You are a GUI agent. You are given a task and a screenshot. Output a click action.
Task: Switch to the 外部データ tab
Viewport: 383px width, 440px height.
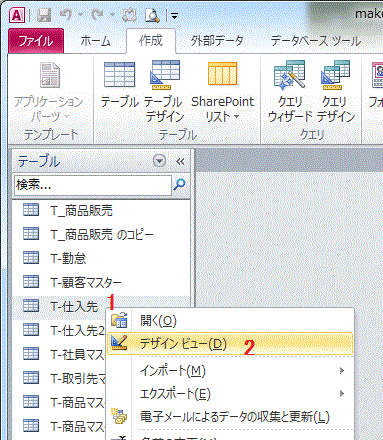click(217, 41)
